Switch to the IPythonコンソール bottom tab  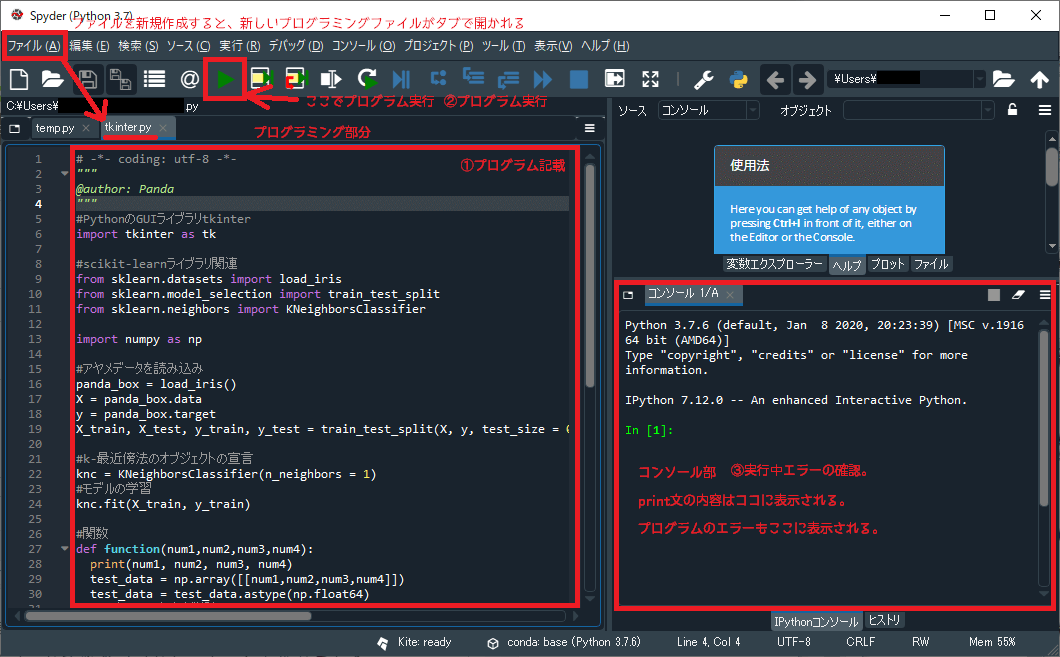click(x=816, y=621)
